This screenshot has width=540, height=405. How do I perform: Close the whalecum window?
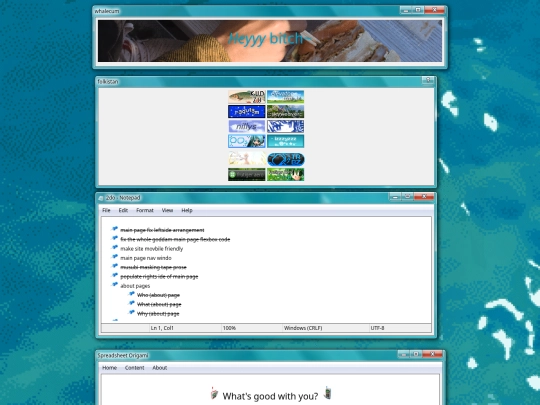(434, 10)
